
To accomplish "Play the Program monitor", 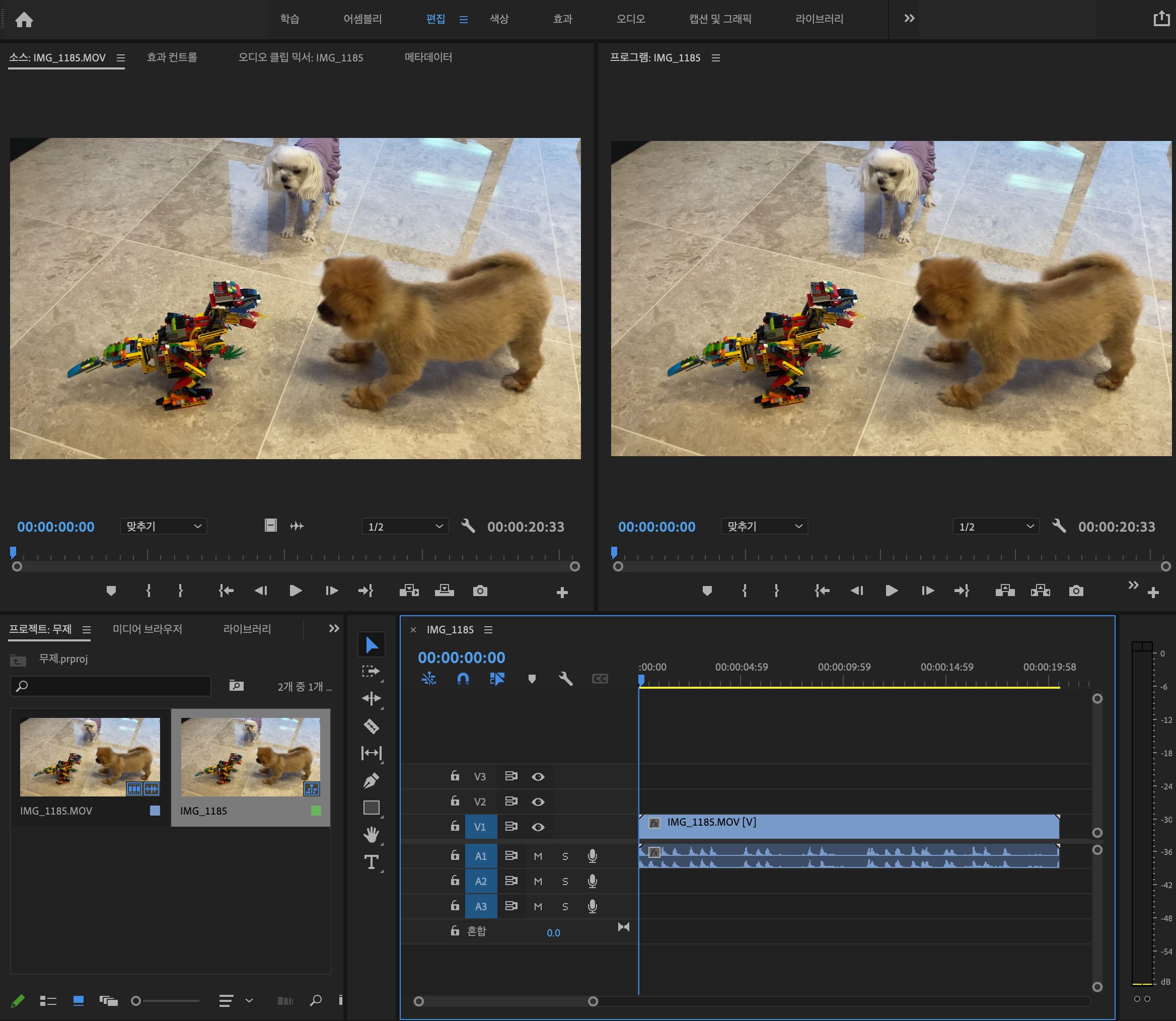I will coord(892,591).
